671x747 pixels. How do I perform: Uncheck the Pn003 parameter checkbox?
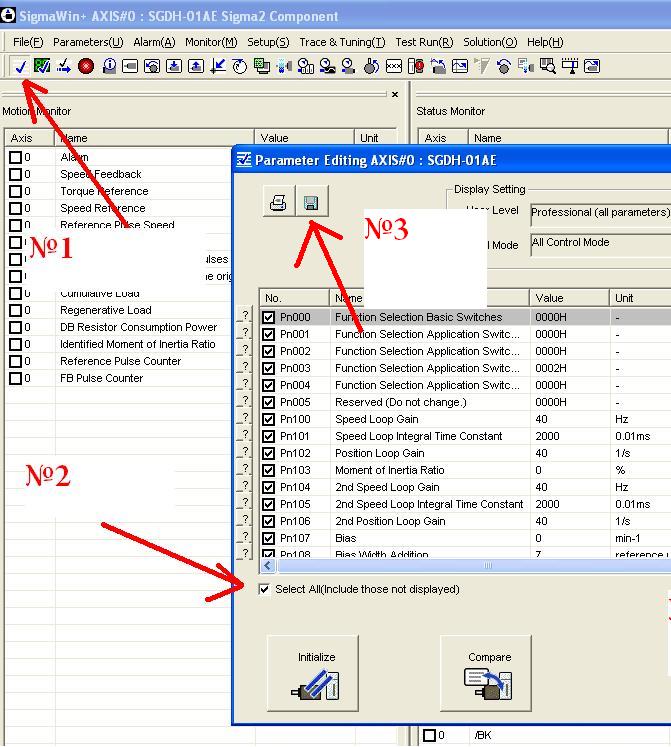[x=269, y=368]
